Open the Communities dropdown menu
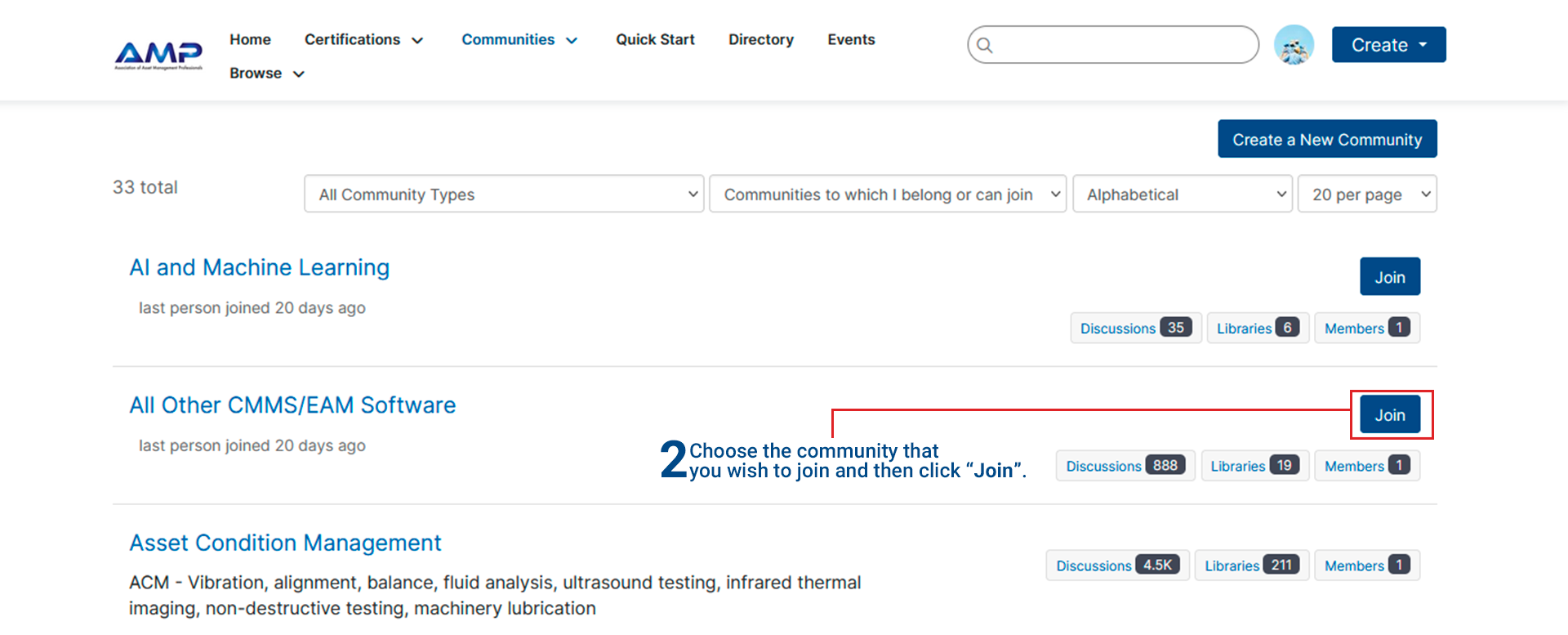 (x=519, y=40)
